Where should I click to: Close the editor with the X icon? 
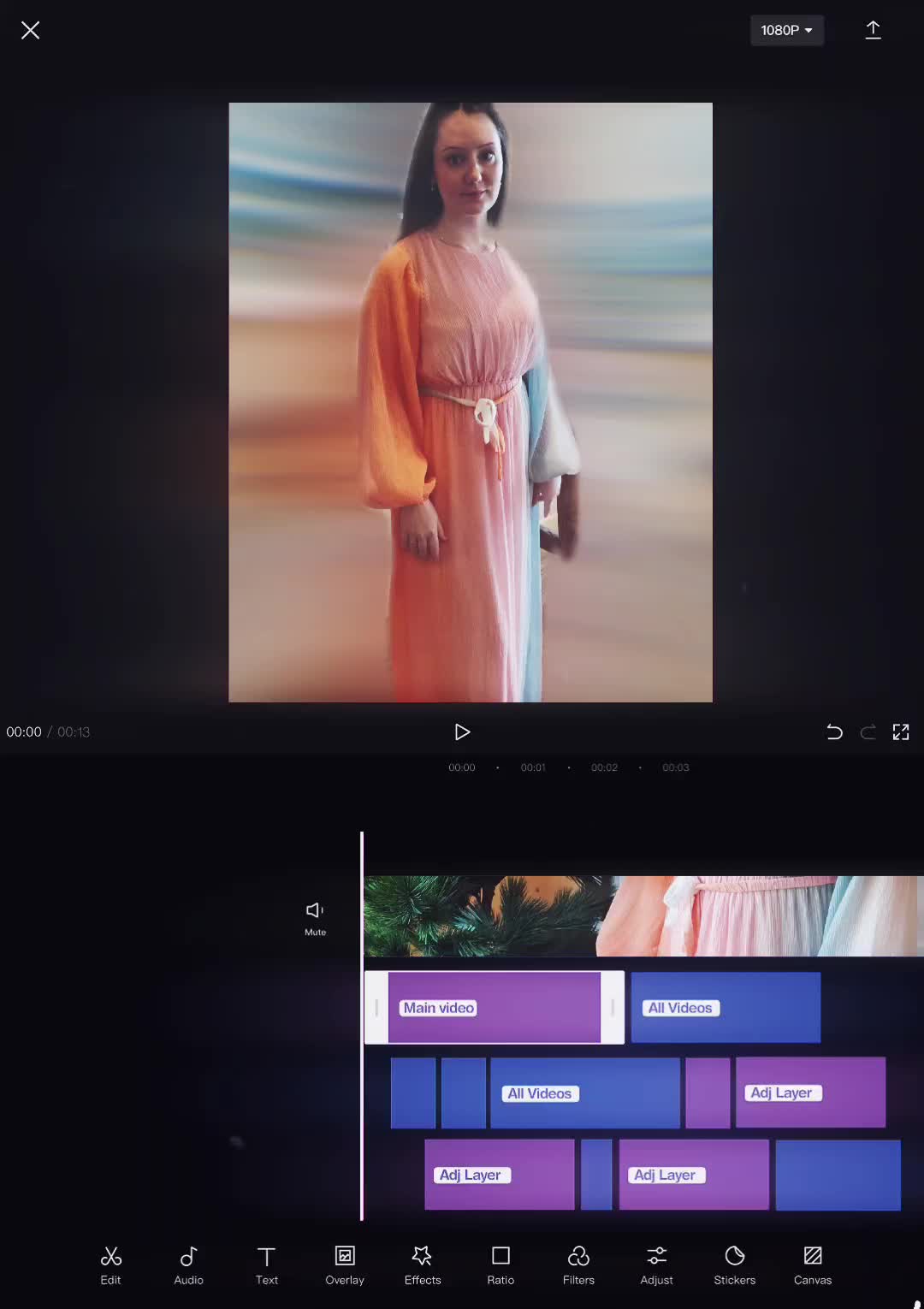30,31
